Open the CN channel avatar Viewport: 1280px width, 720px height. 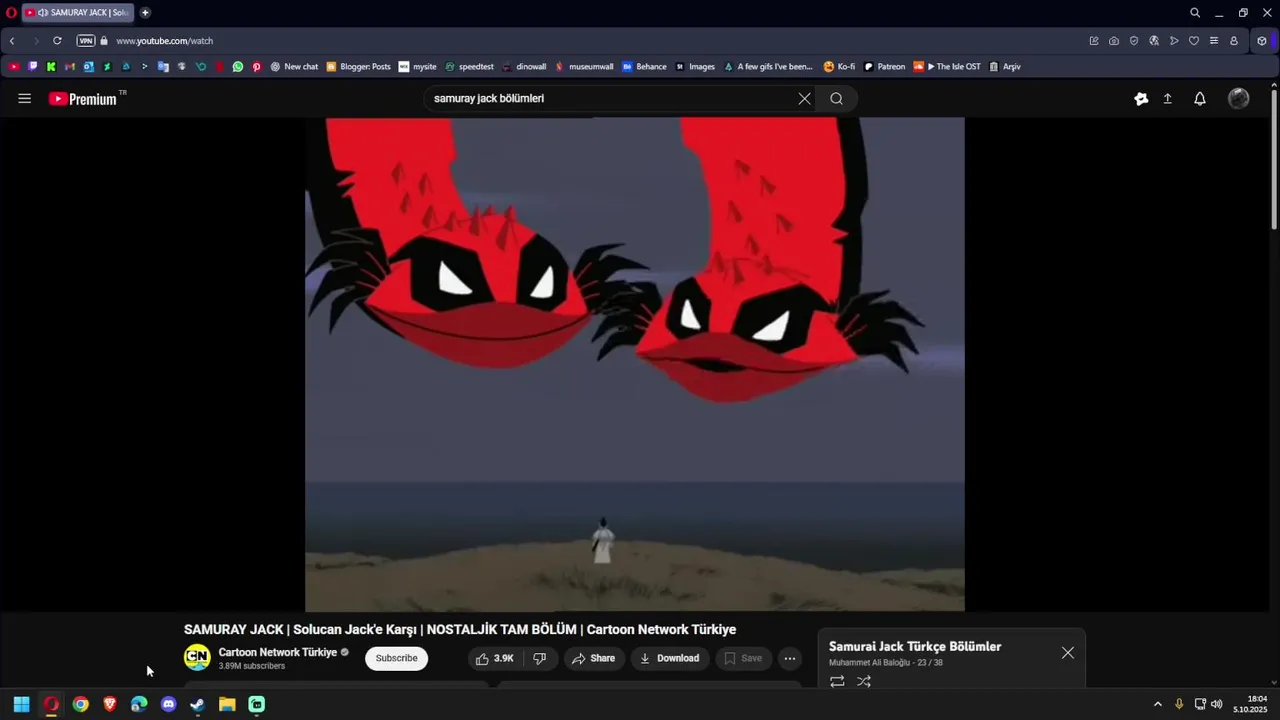197,657
